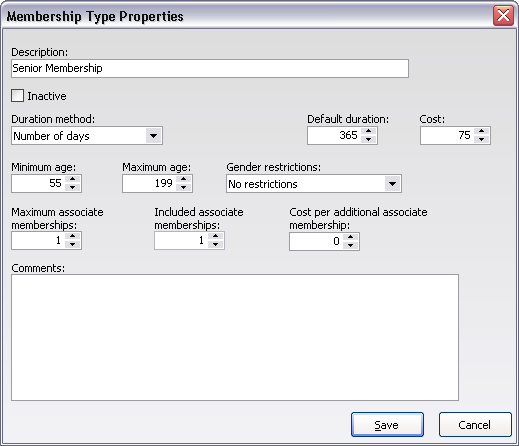519x446 pixels.
Task: Select the Default duration number field
Action: (x=334, y=135)
